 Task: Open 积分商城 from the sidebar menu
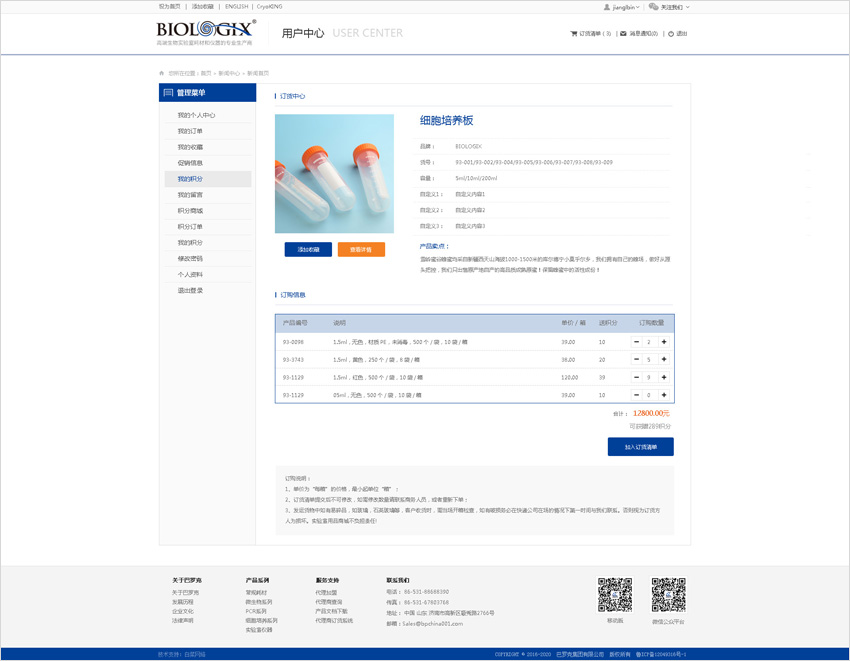[x=190, y=211]
